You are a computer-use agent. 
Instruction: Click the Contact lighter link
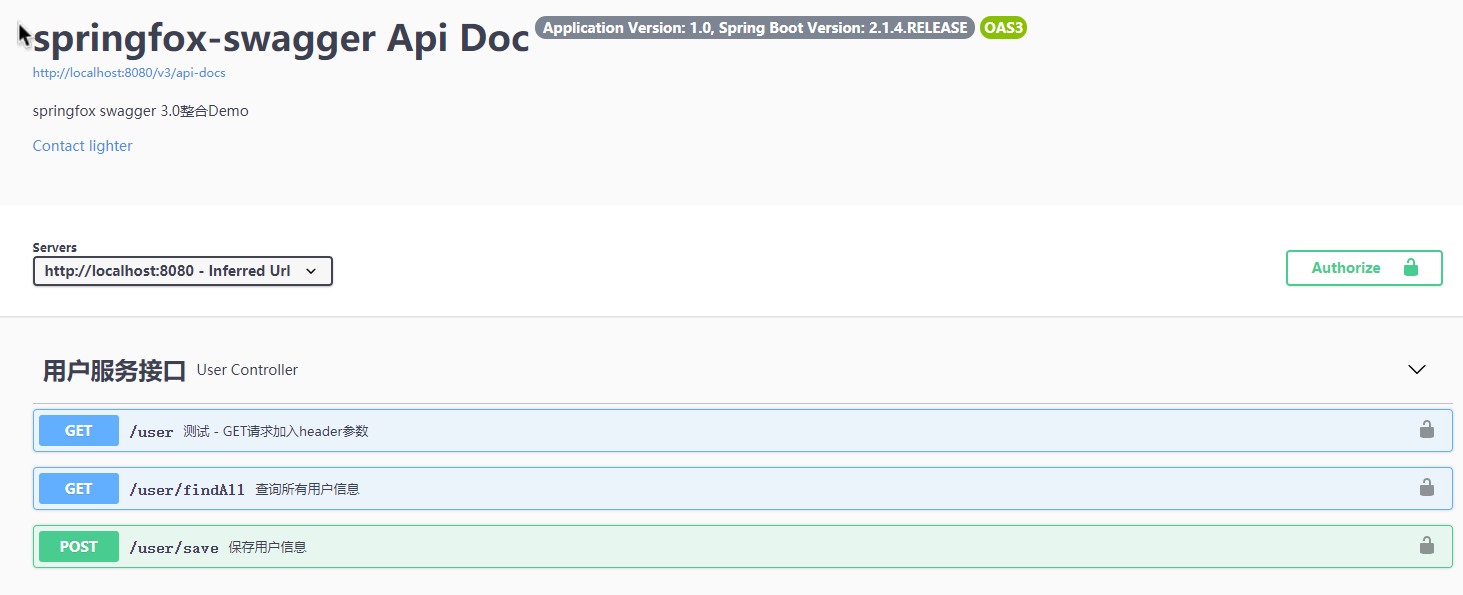tap(82, 146)
